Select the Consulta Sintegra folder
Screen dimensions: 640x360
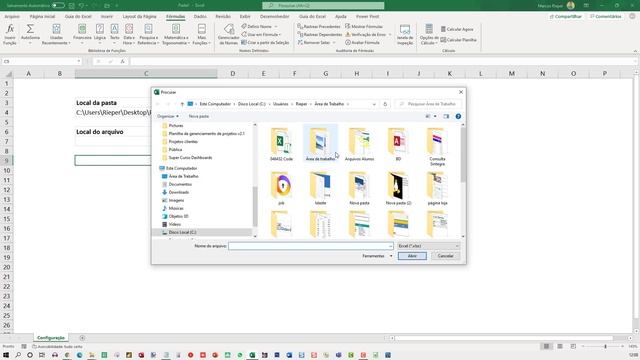(437, 146)
